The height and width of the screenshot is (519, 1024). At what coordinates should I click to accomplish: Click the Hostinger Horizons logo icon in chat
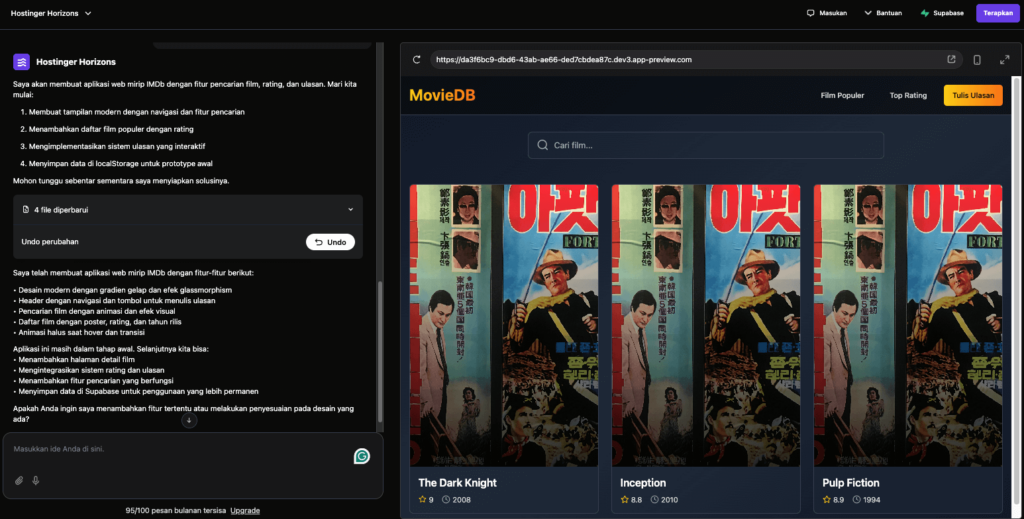coord(22,62)
